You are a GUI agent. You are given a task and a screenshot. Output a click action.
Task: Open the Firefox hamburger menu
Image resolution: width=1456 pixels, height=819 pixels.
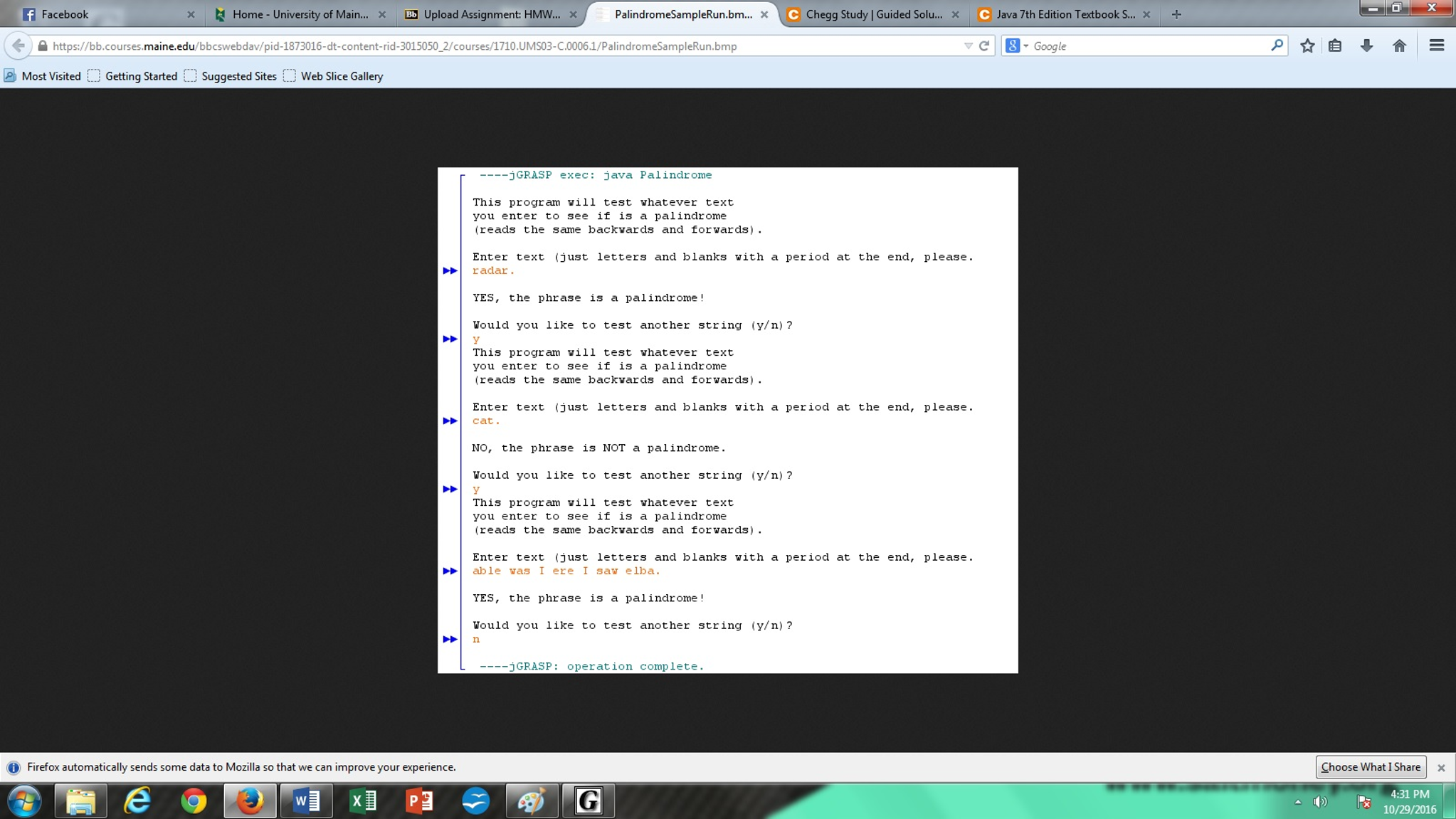1436,46
